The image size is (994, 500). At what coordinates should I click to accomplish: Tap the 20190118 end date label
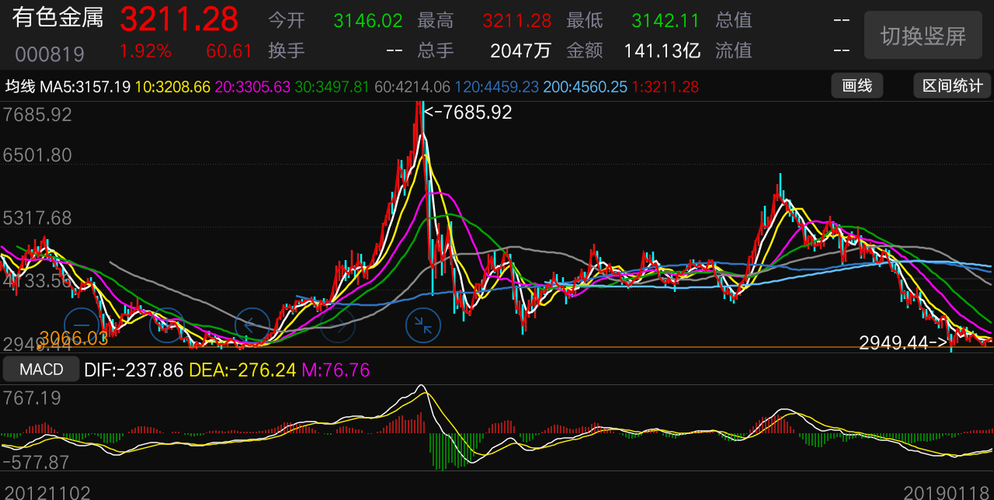pyautogui.click(x=948, y=492)
